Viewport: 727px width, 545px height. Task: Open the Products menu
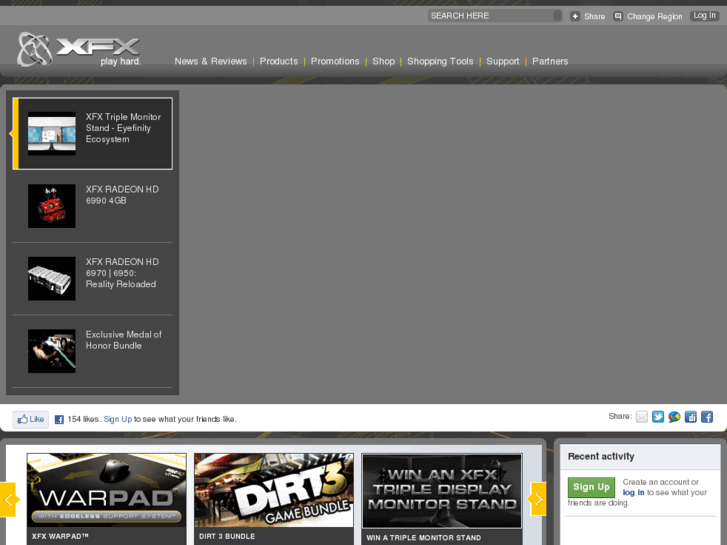(279, 61)
